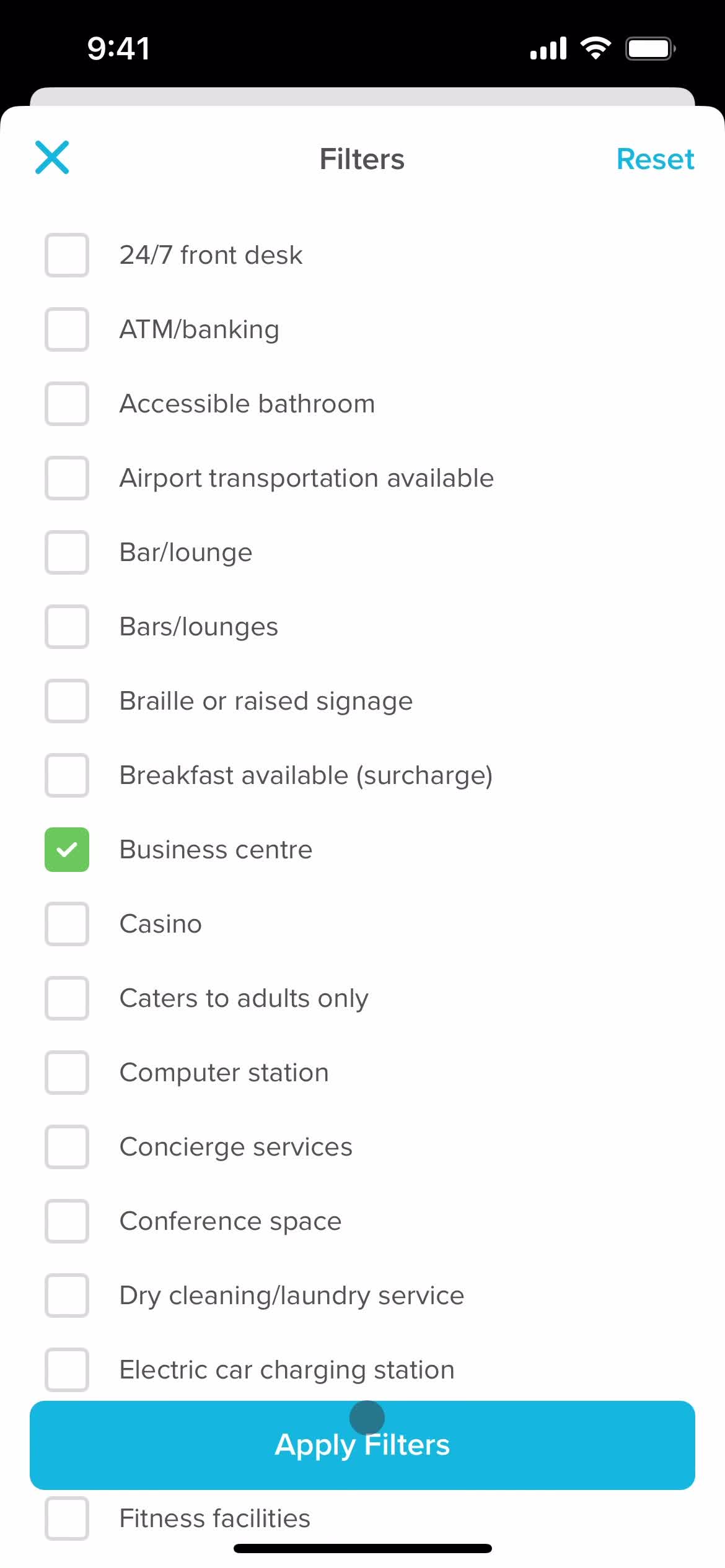Tap Reset to clear all filters
Viewport: 725px width, 1568px height.
coord(655,159)
